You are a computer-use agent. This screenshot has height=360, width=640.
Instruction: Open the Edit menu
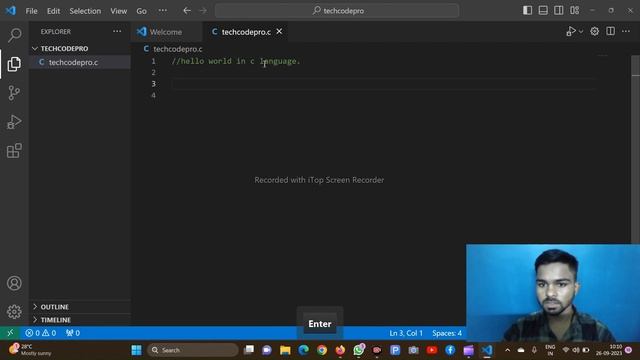[53, 11]
